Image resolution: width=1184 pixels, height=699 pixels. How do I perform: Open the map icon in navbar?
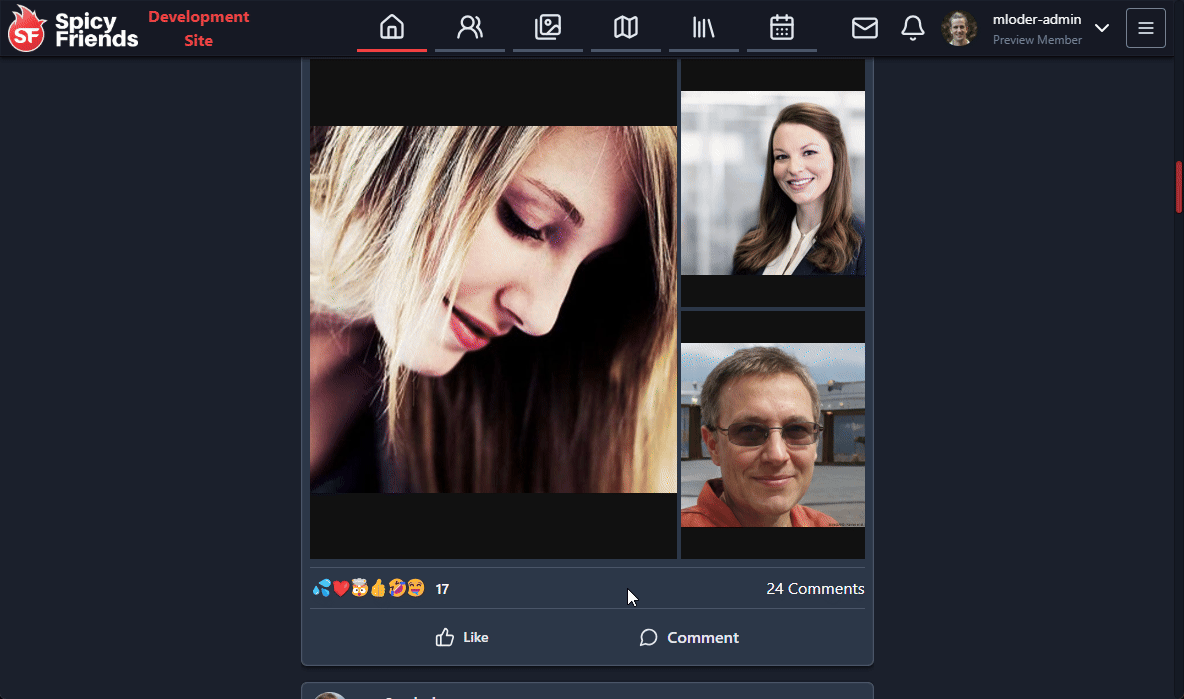click(626, 28)
